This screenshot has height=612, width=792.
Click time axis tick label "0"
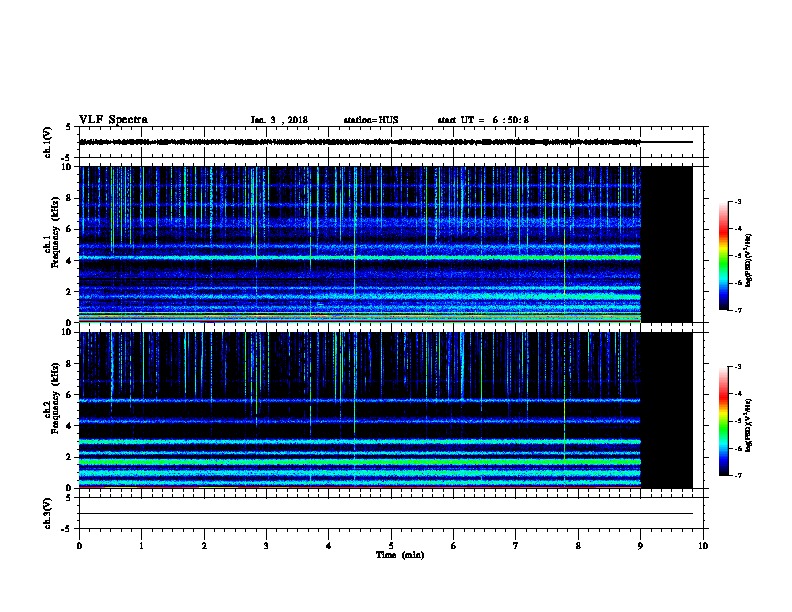79,545
